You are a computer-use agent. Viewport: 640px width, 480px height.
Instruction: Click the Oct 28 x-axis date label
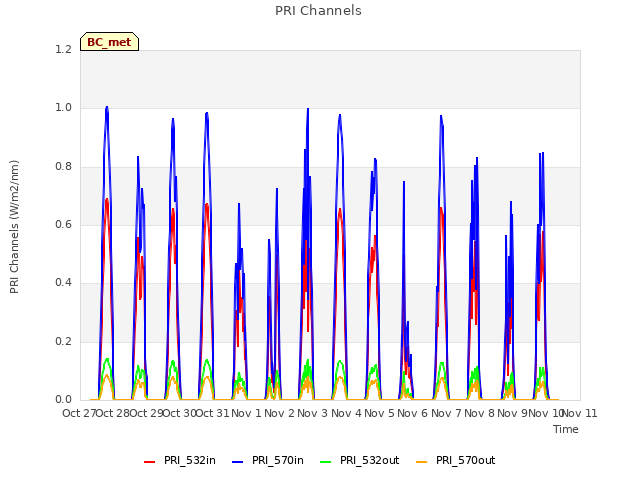pyautogui.click(x=112, y=413)
